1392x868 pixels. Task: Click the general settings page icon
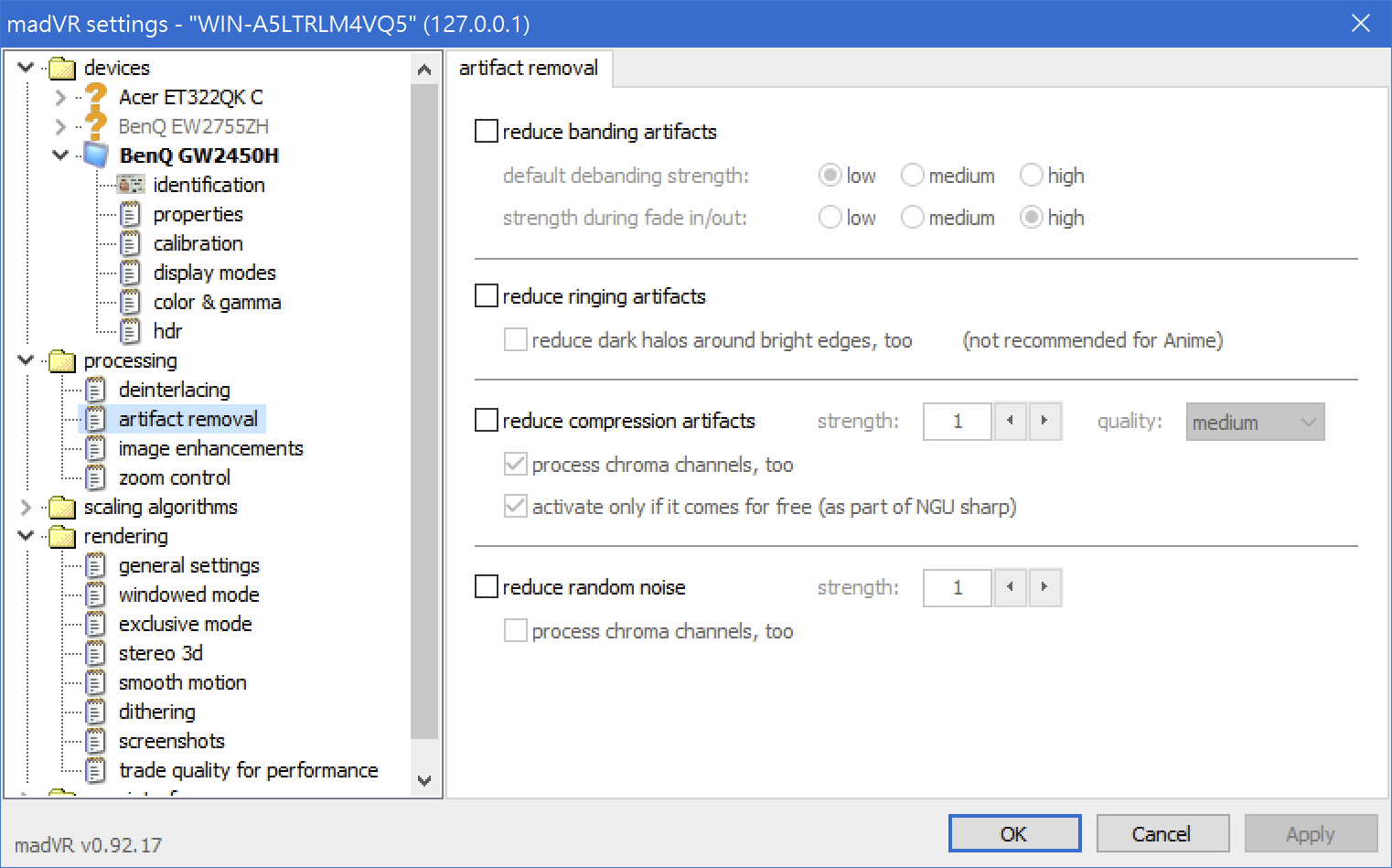(x=96, y=565)
